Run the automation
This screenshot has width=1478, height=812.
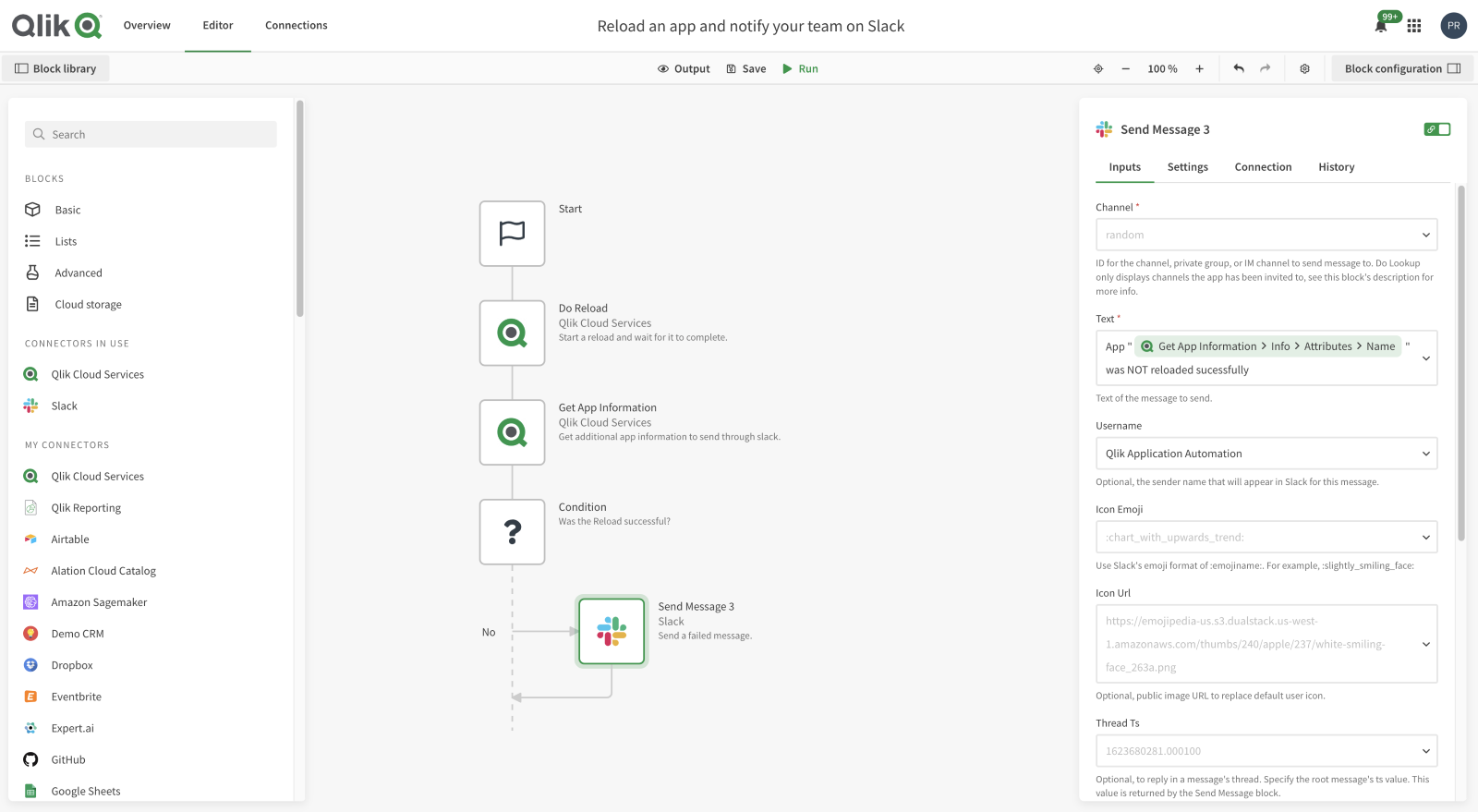point(800,68)
